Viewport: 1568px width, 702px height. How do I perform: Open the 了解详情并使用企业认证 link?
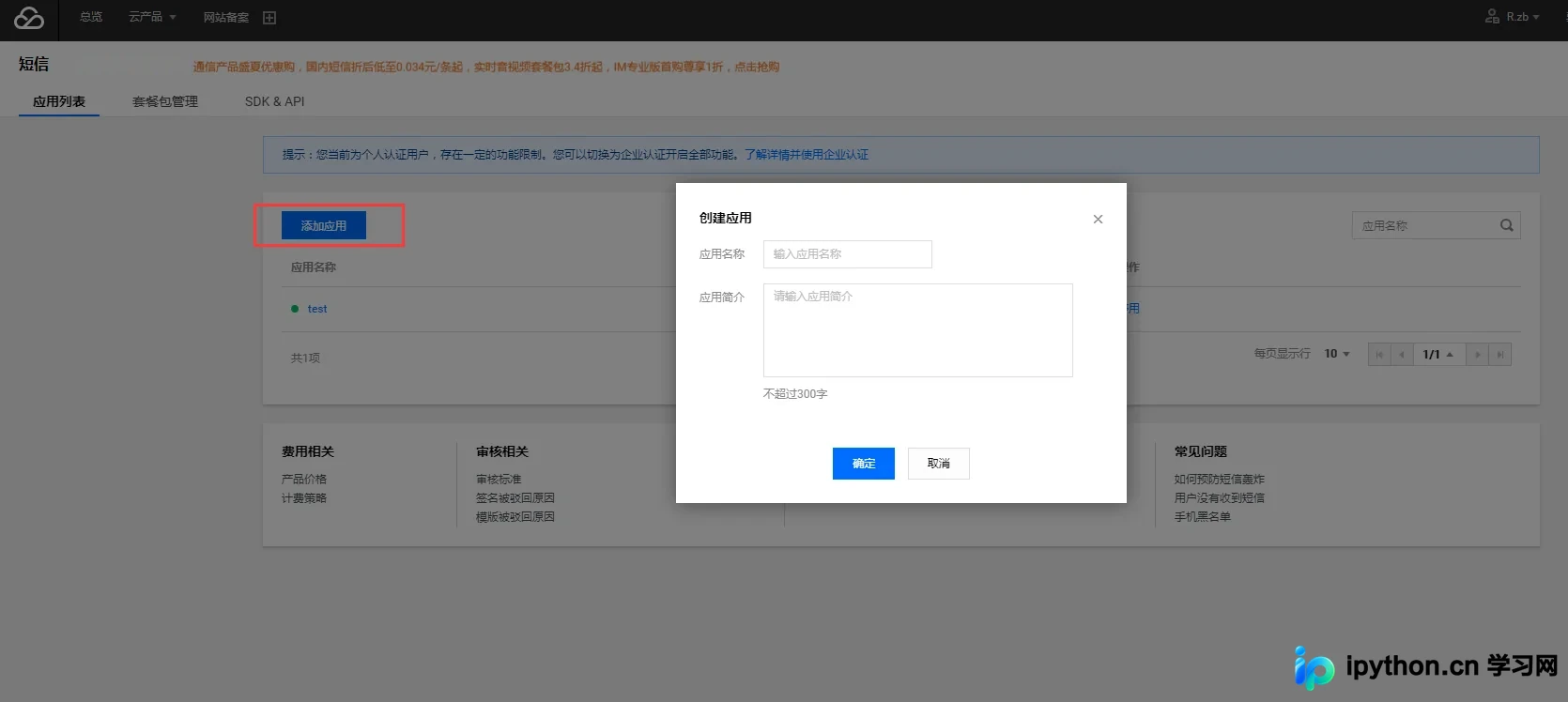tap(807, 155)
